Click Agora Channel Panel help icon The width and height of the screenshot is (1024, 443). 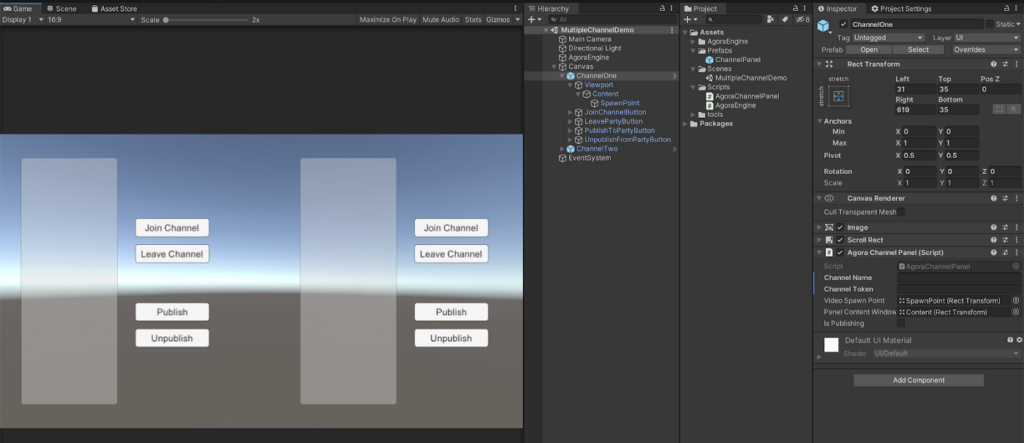point(993,252)
